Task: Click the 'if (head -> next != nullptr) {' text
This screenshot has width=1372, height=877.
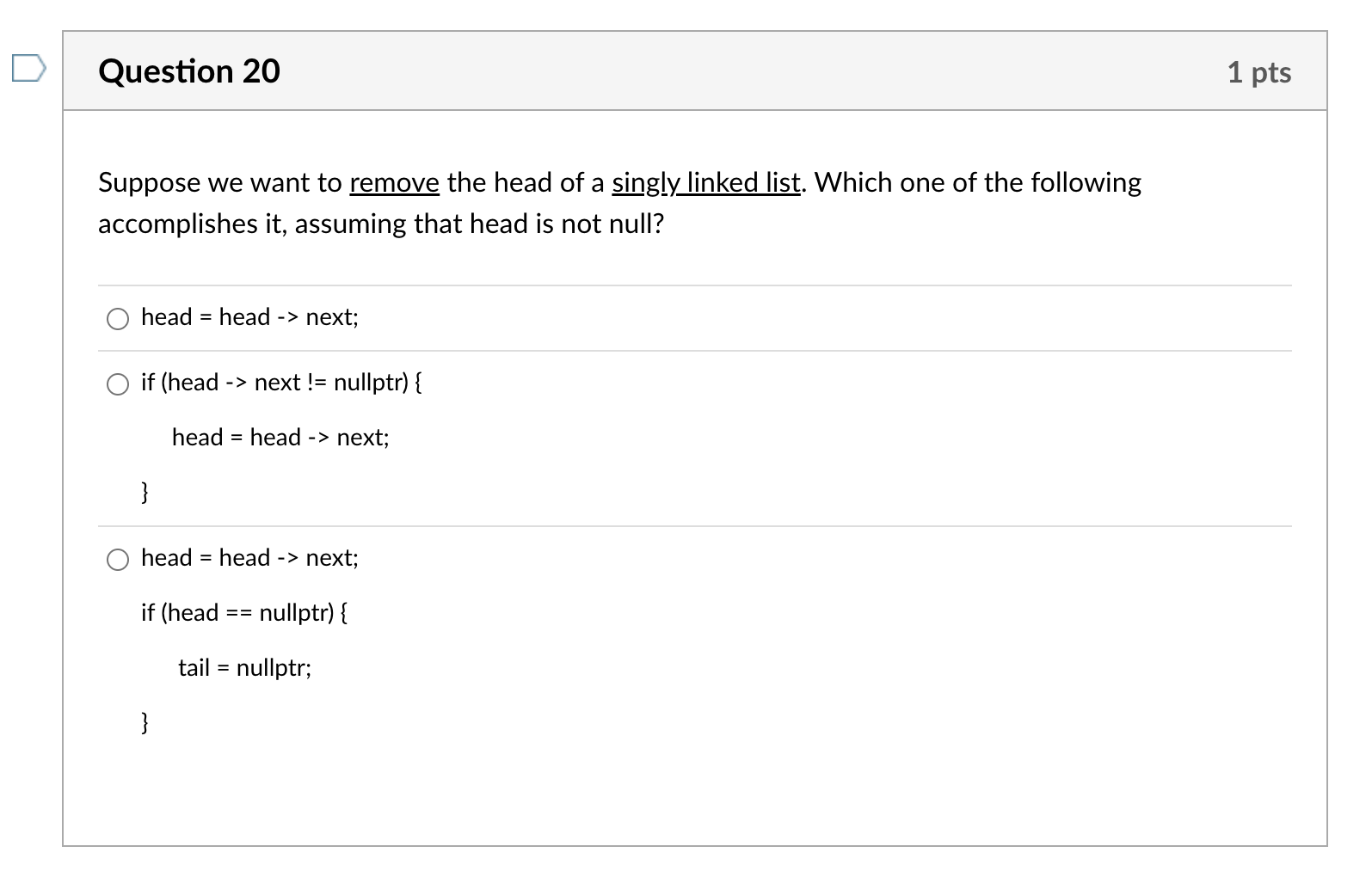Action: click(281, 383)
